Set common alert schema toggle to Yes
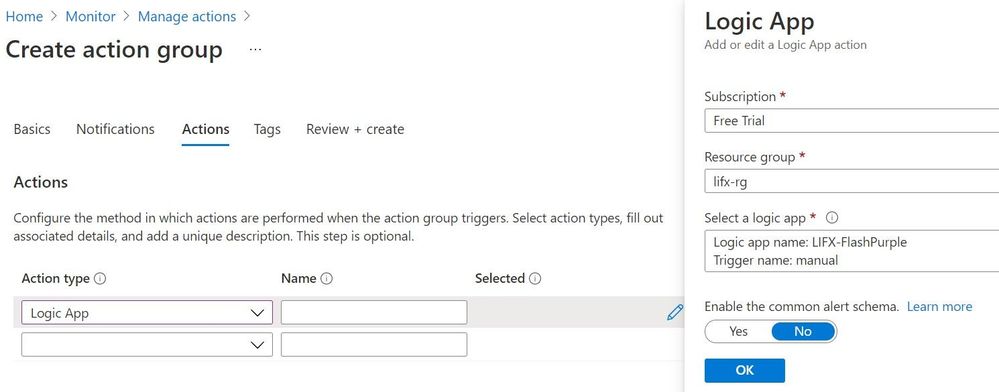 [738, 331]
